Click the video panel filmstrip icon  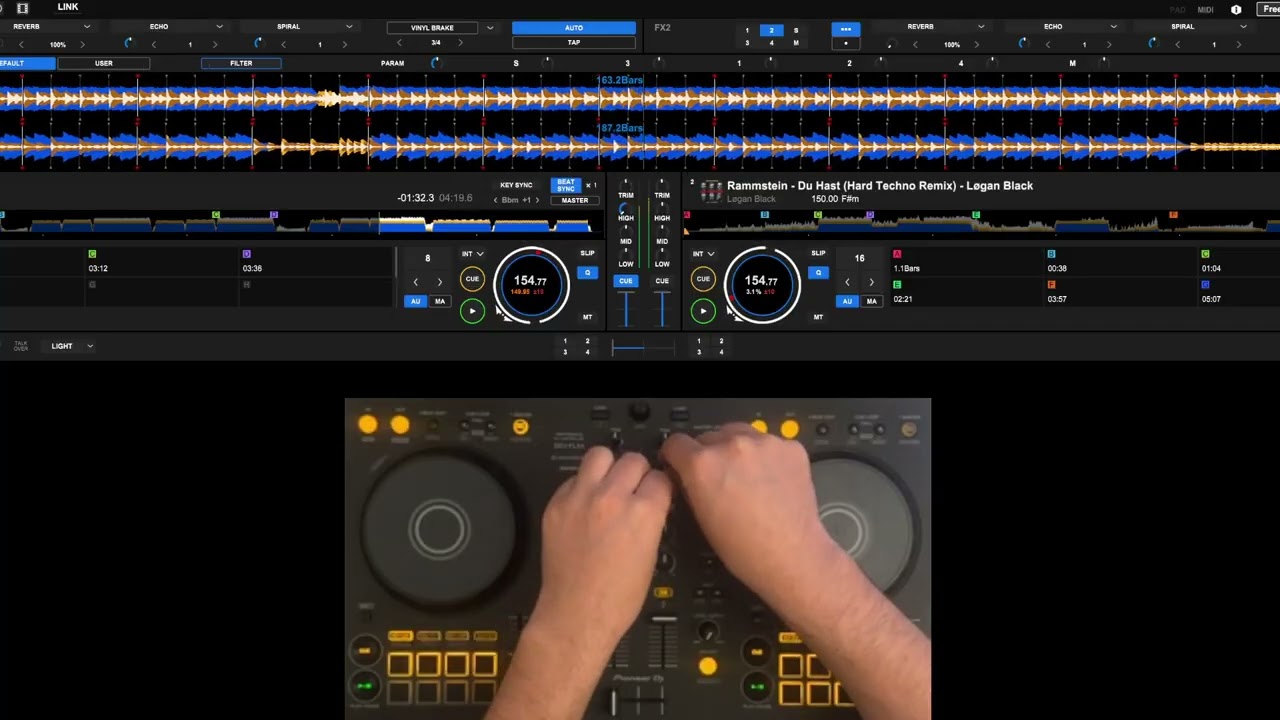coord(22,8)
